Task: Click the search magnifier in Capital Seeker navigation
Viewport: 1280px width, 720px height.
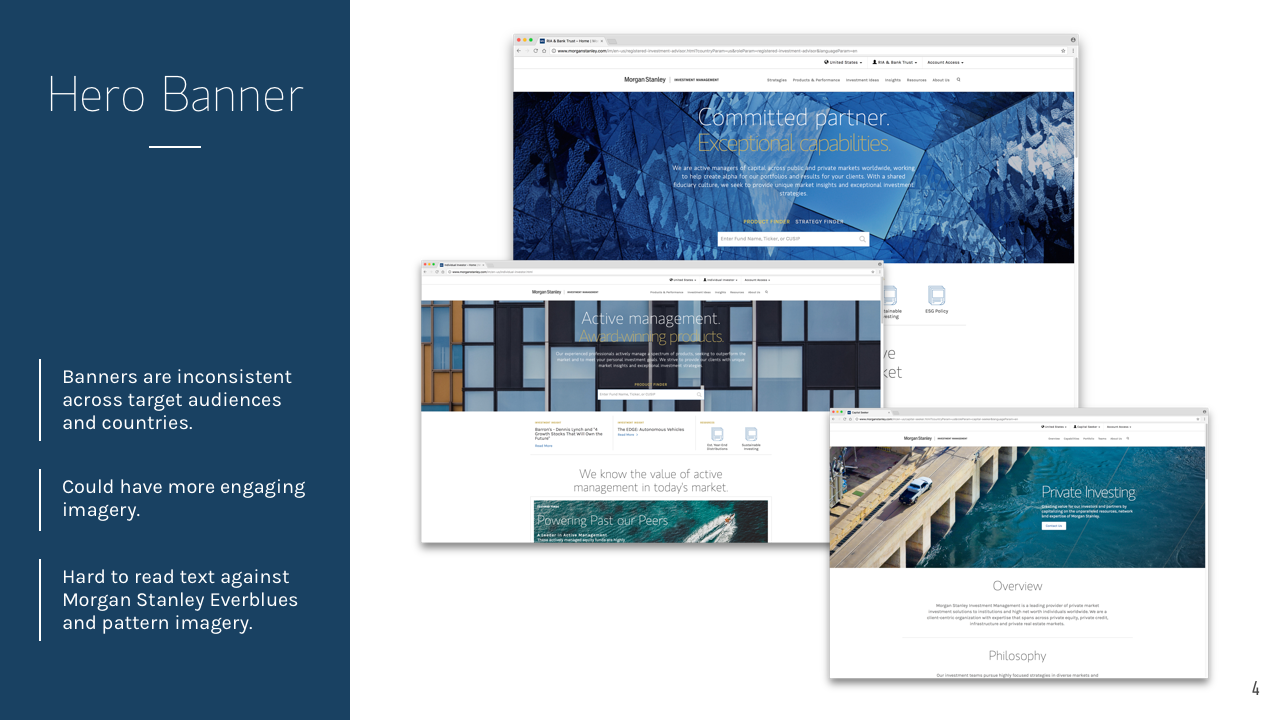Action: coord(1128,439)
